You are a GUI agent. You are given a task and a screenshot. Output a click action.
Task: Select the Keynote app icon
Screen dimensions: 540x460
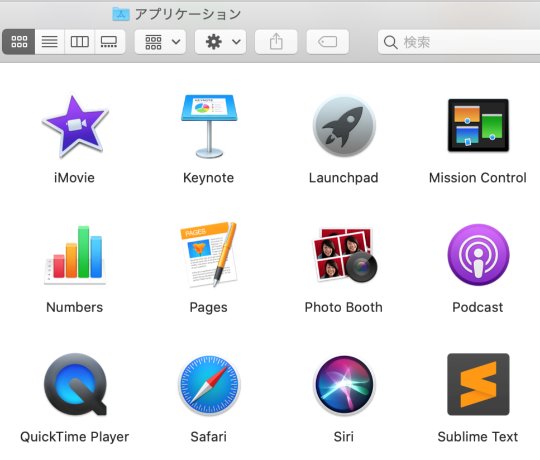coord(209,126)
